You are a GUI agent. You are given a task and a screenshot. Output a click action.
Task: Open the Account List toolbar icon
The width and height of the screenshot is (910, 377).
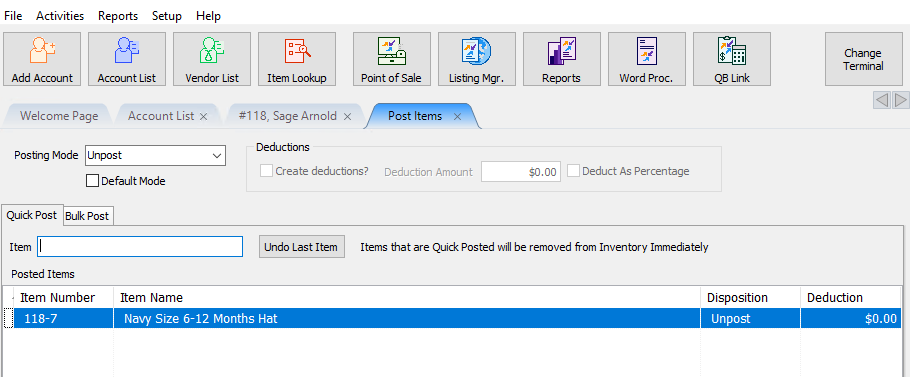127,59
